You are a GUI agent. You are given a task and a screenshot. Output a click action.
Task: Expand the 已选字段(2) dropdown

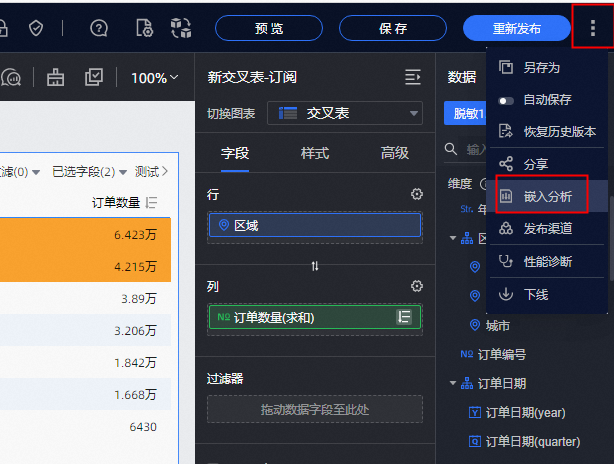click(x=90, y=171)
